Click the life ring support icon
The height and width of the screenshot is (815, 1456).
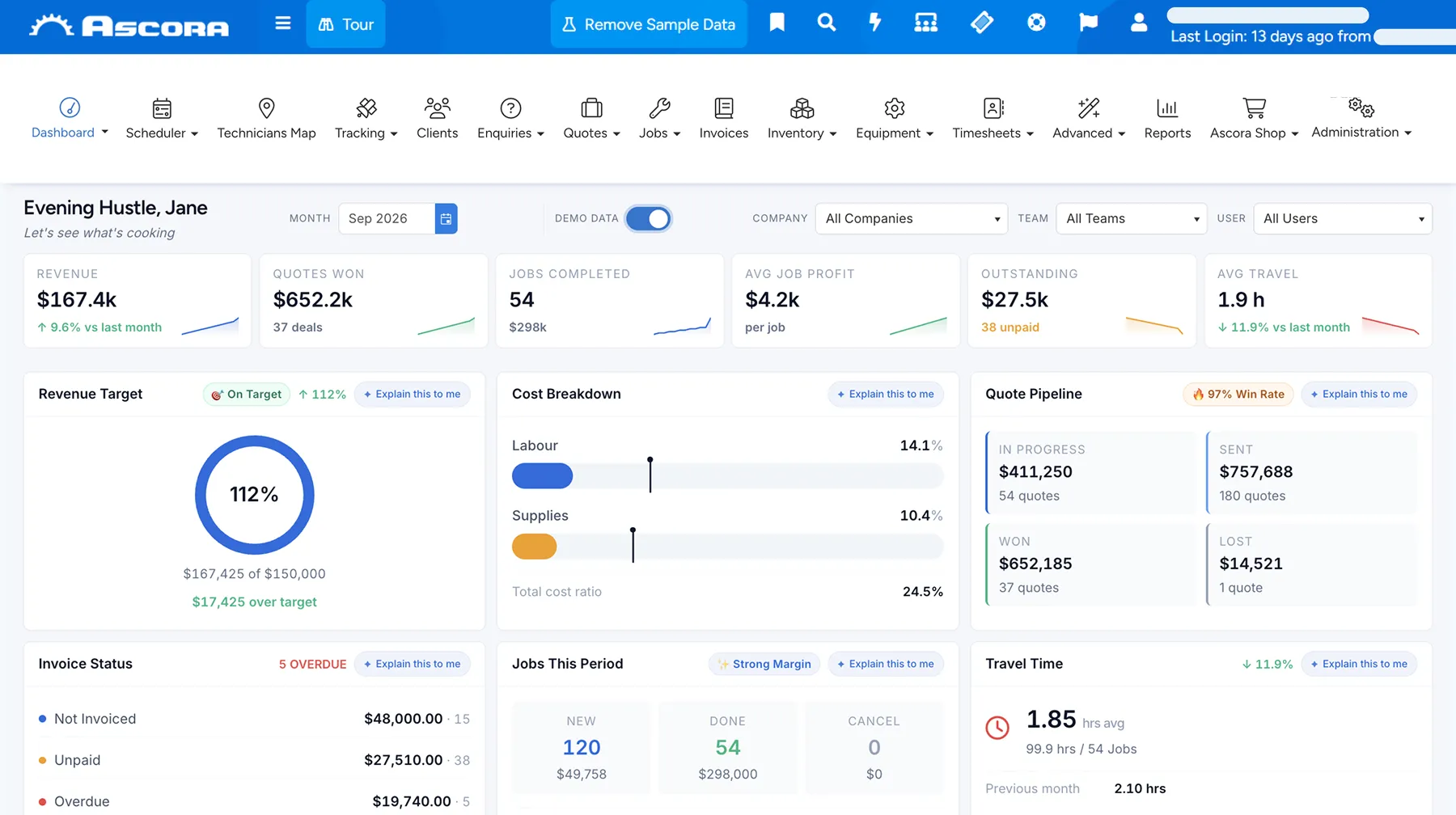(1036, 23)
